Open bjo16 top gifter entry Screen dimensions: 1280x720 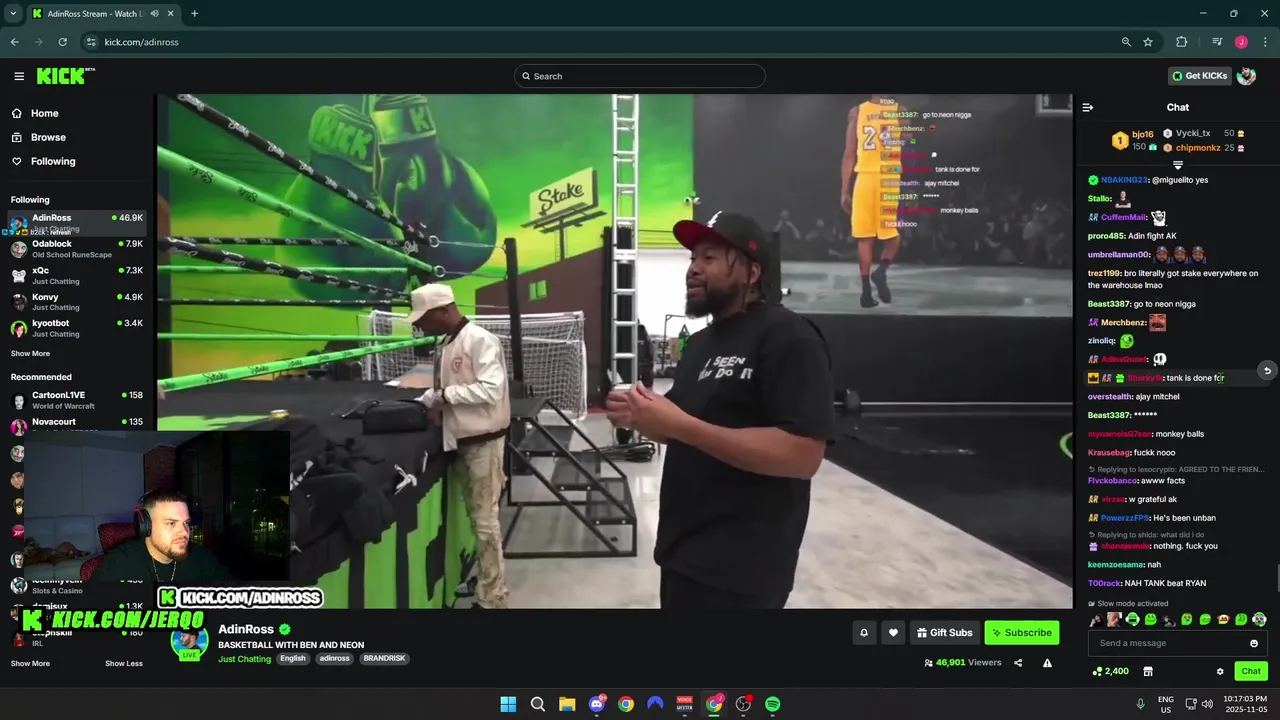pos(1134,140)
